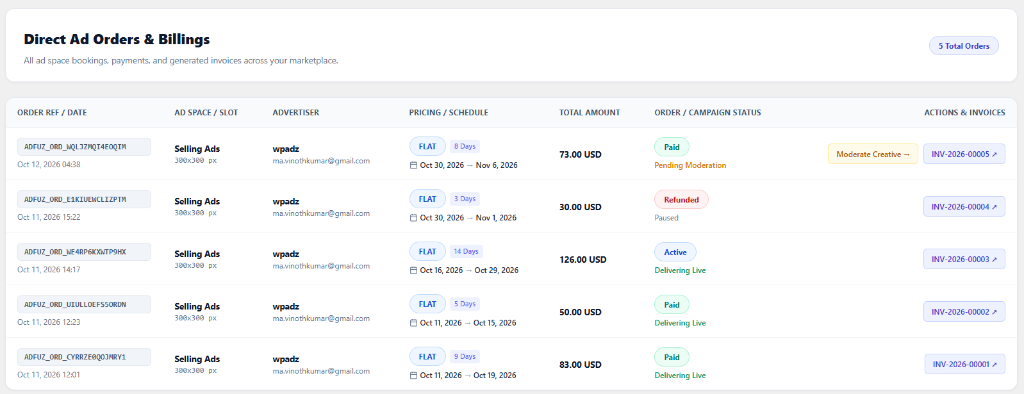Viewport: 1024px width, 394px height.
Task: Click FLAT pricing badge next to 8 Days
Action: point(427,146)
